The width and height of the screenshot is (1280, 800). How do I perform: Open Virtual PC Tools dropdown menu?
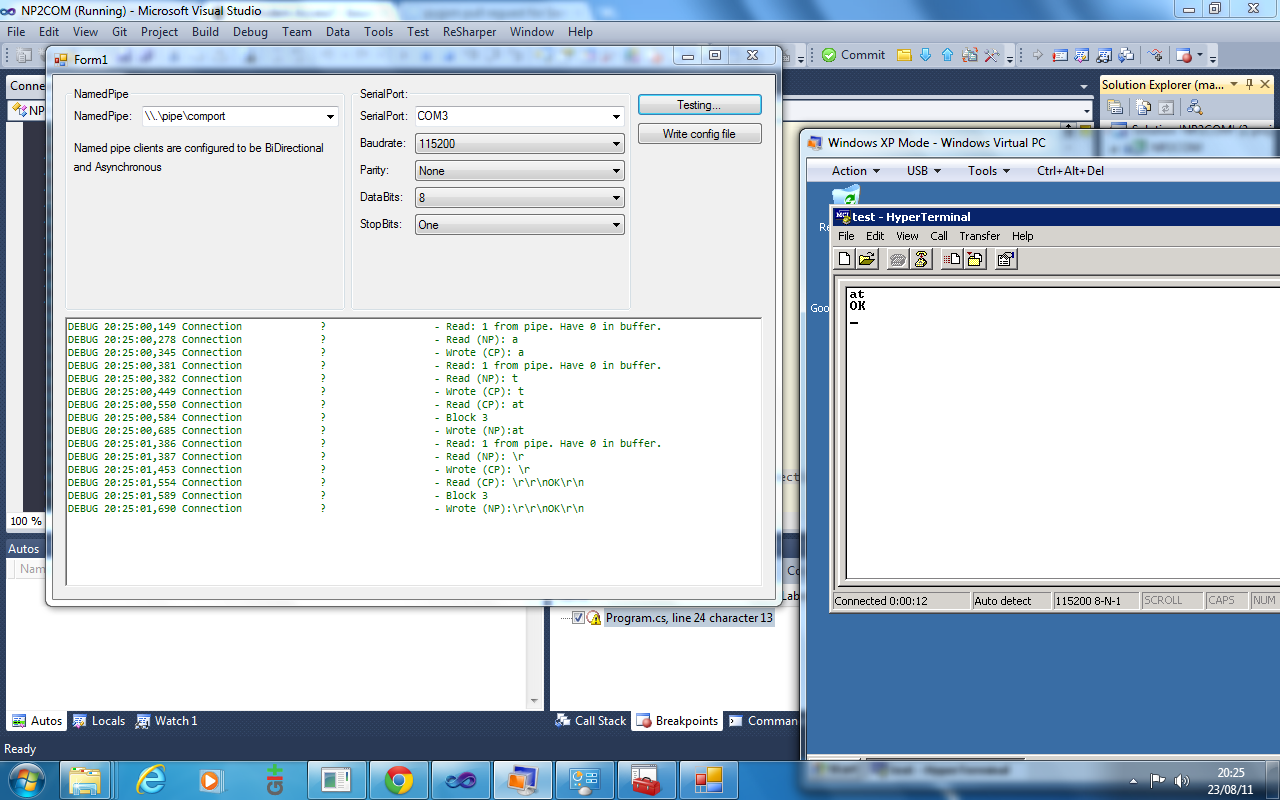pyautogui.click(x=989, y=170)
